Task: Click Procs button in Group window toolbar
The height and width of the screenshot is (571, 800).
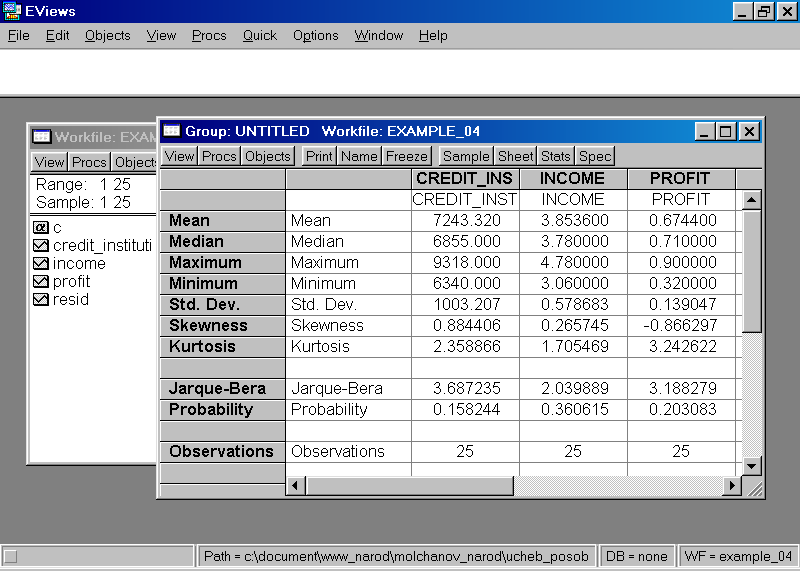Action: pos(219,156)
